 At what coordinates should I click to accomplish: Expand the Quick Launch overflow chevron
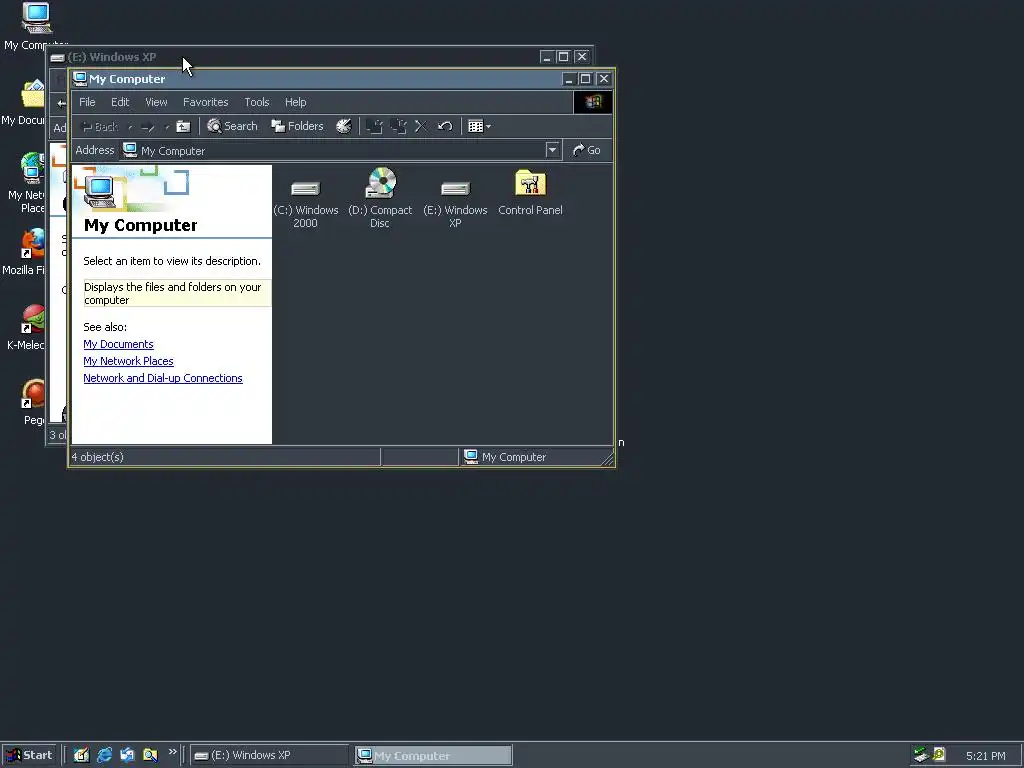[x=172, y=752]
